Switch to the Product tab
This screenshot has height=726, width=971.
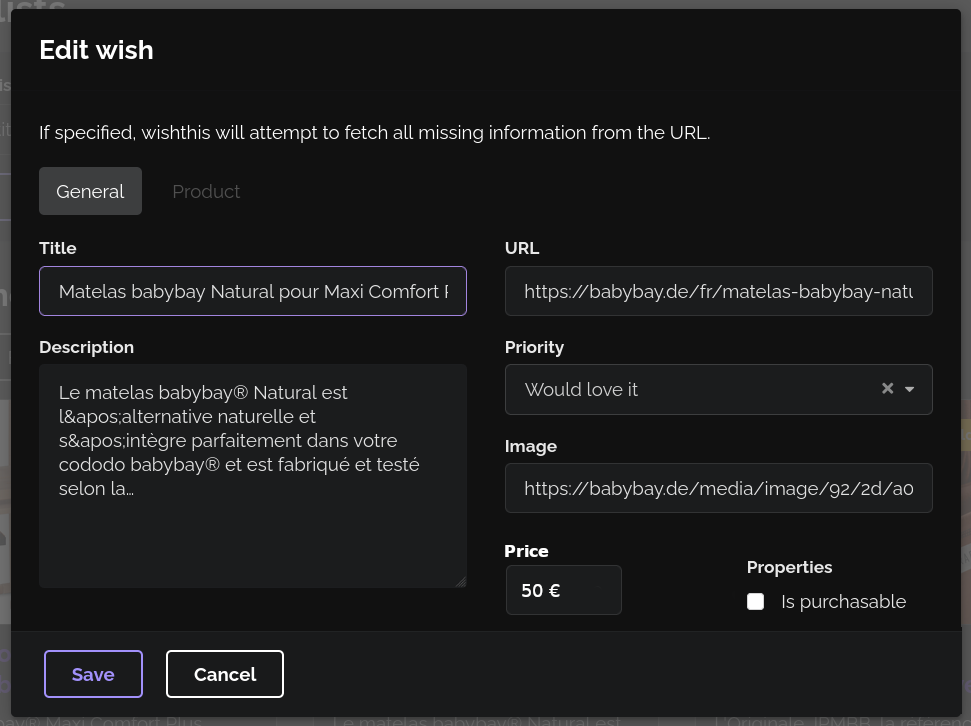206,191
